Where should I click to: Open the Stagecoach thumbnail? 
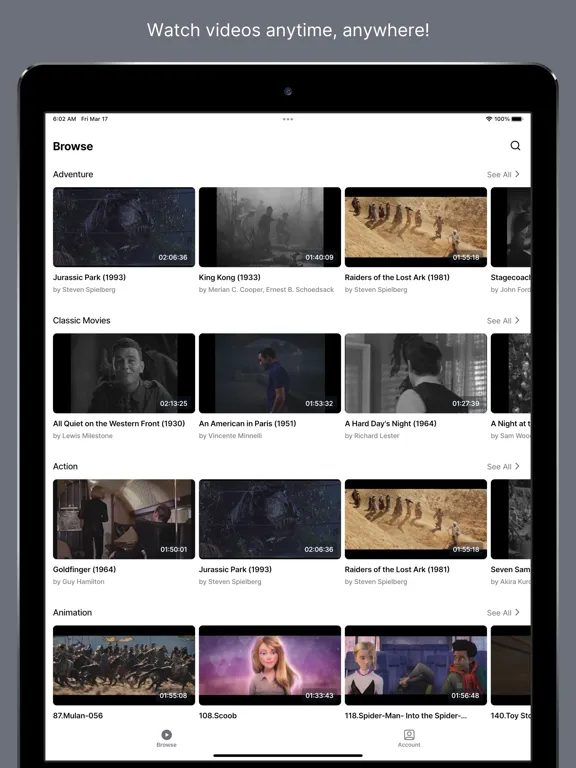[511, 227]
